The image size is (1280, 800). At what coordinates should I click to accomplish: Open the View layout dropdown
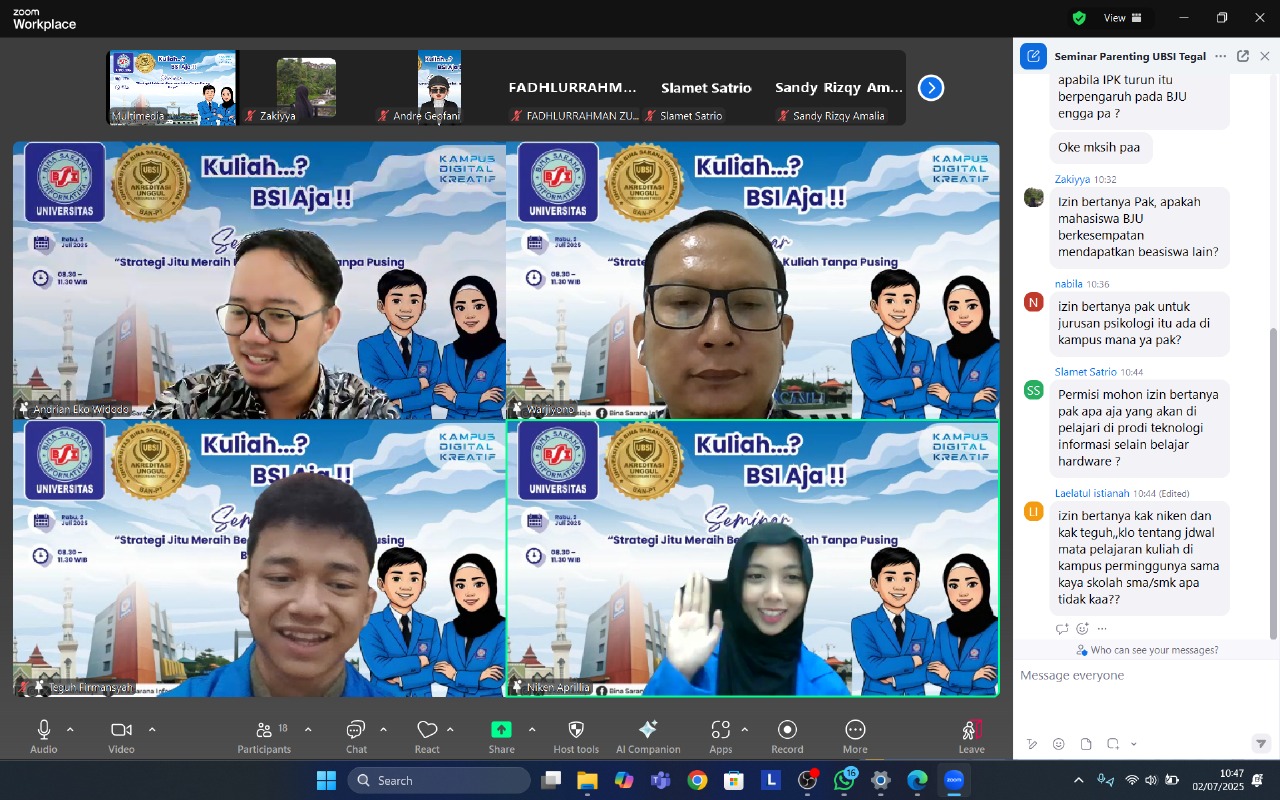[1124, 18]
